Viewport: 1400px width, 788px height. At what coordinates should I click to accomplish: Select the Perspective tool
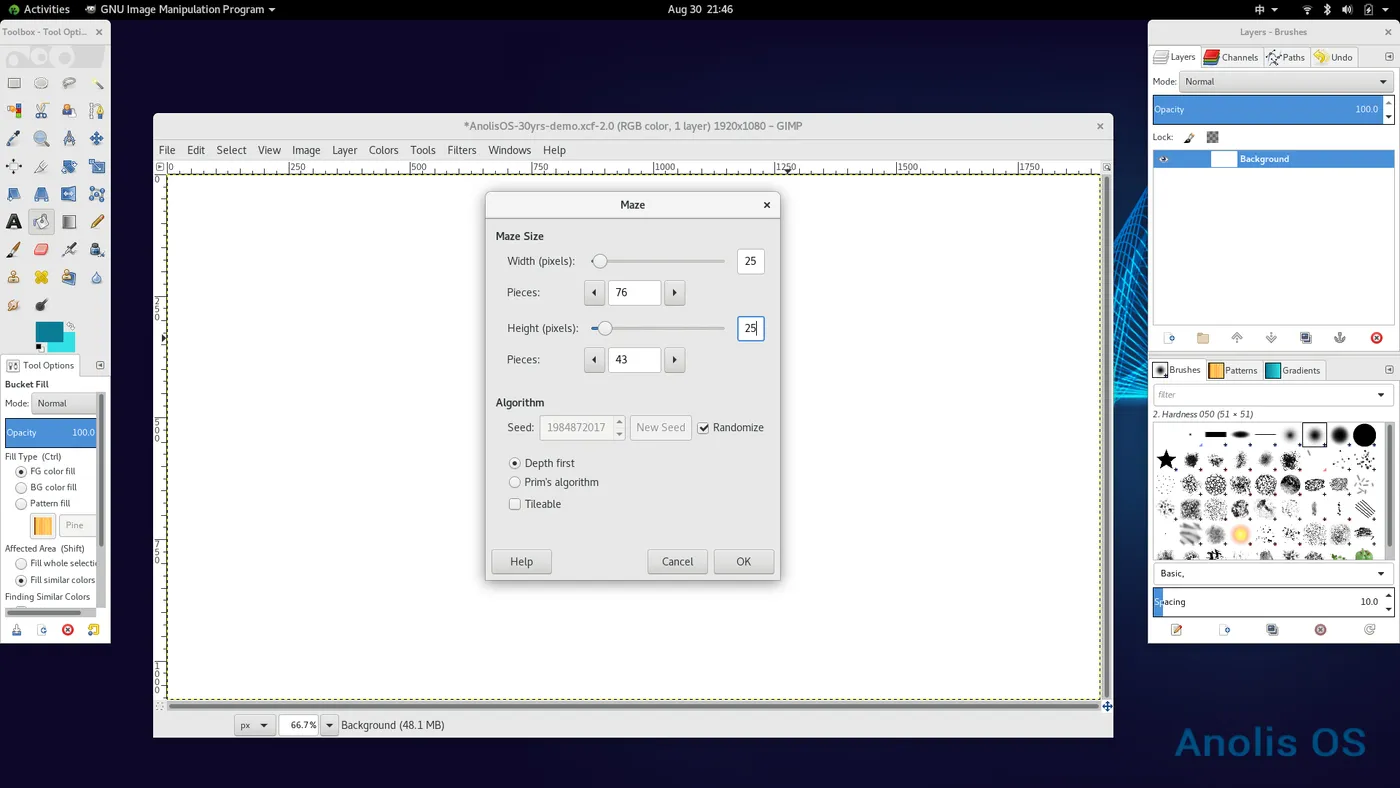click(41, 194)
